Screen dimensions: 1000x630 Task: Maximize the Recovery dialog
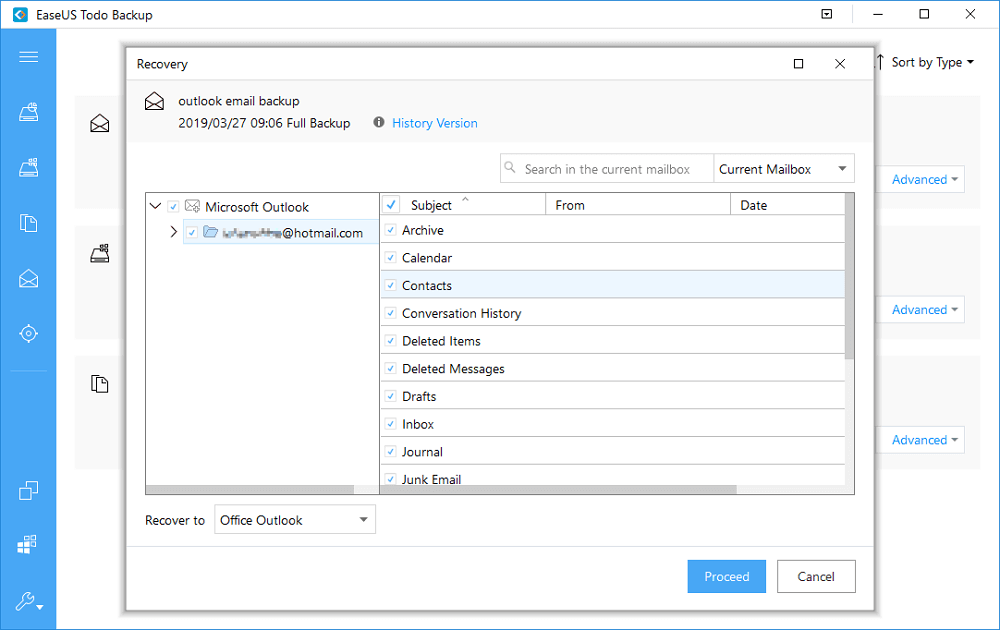point(798,64)
